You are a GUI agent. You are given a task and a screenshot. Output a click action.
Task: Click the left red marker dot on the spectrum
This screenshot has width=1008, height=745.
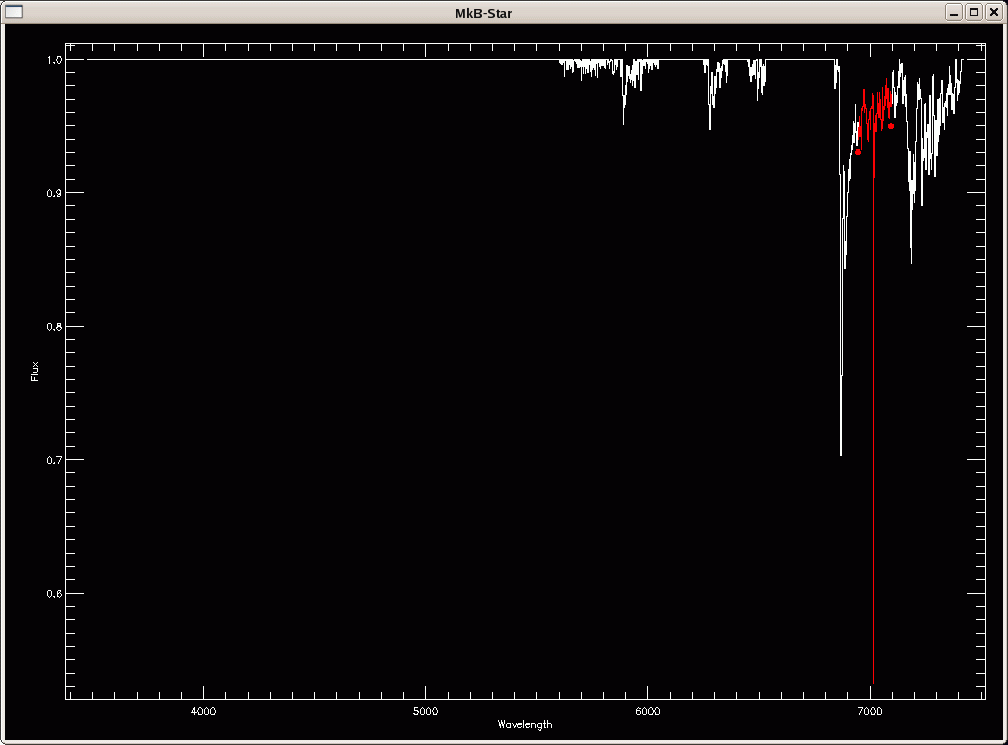click(858, 152)
